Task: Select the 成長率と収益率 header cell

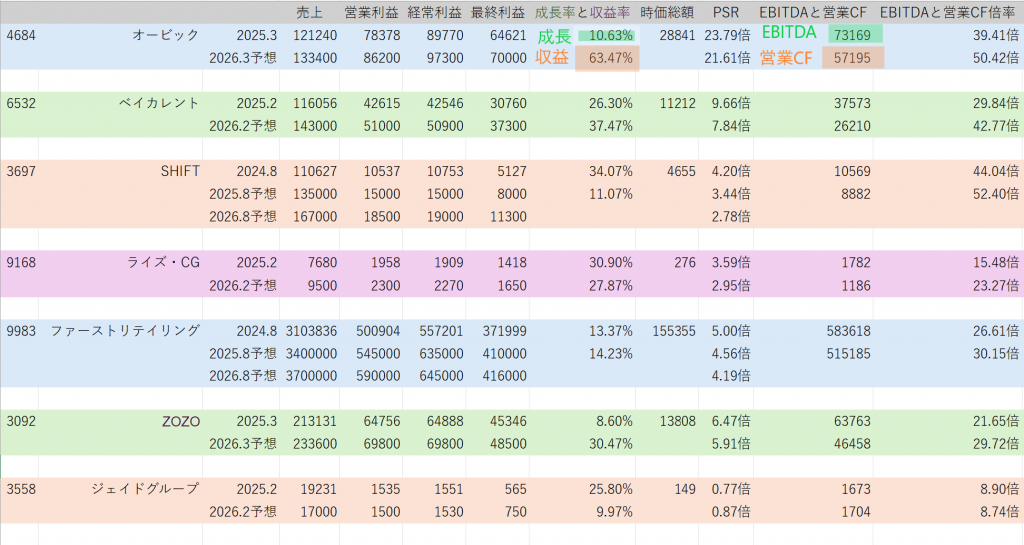Action: click(x=583, y=12)
